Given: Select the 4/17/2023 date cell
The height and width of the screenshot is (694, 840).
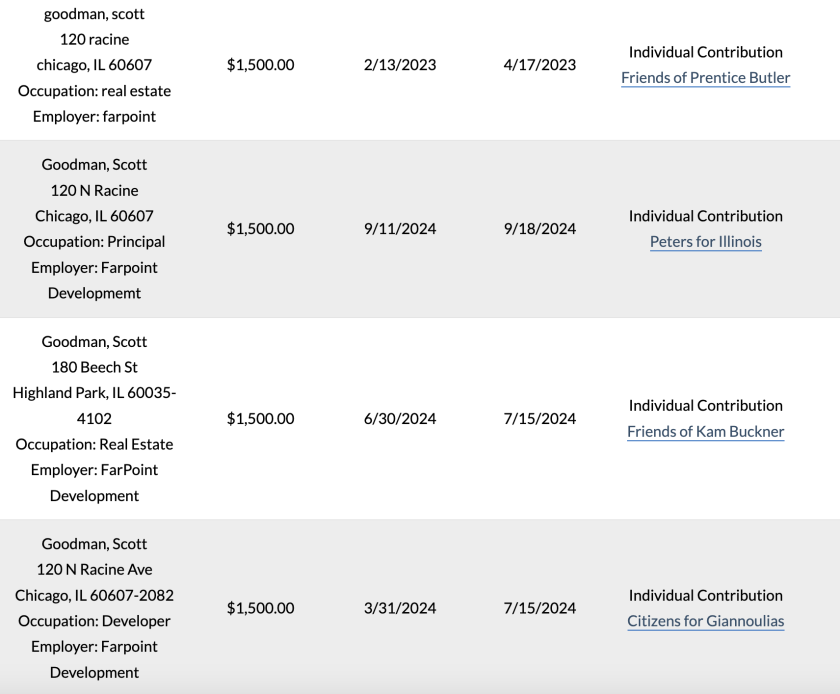Looking at the screenshot, I should [x=540, y=65].
